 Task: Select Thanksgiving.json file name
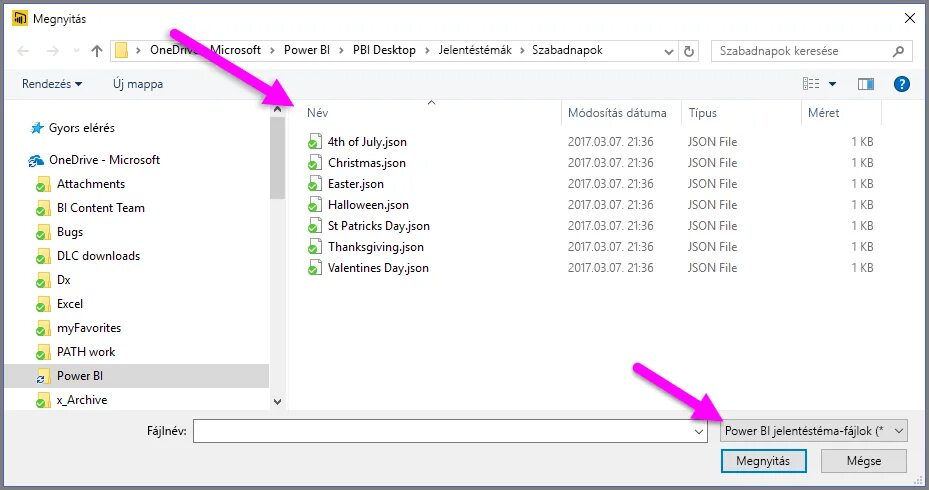tap(376, 247)
